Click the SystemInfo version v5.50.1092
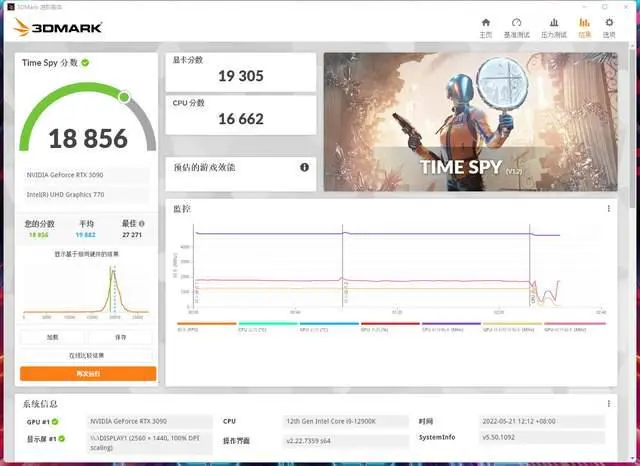The width and height of the screenshot is (640, 466). 542,437
